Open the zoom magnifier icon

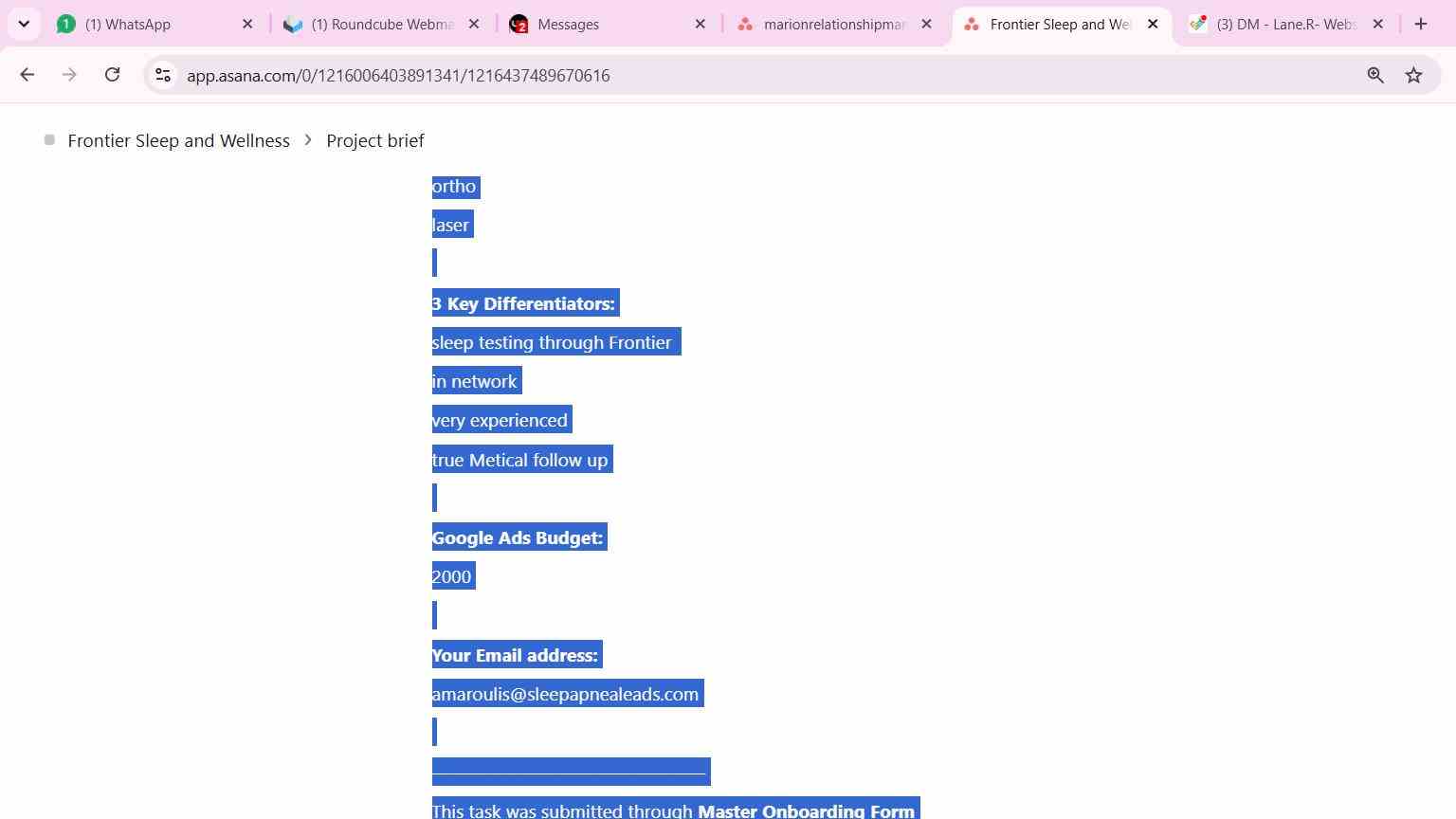pyautogui.click(x=1375, y=75)
